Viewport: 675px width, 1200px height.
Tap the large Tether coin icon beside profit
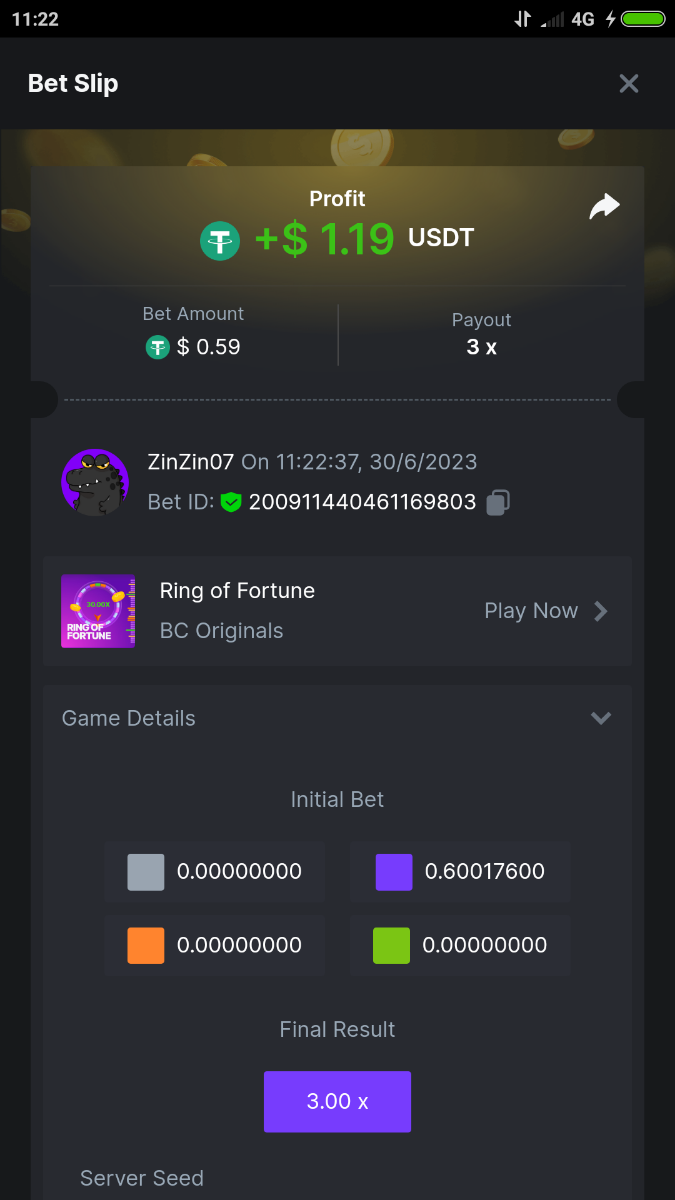pyautogui.click(x=220, y=241)
